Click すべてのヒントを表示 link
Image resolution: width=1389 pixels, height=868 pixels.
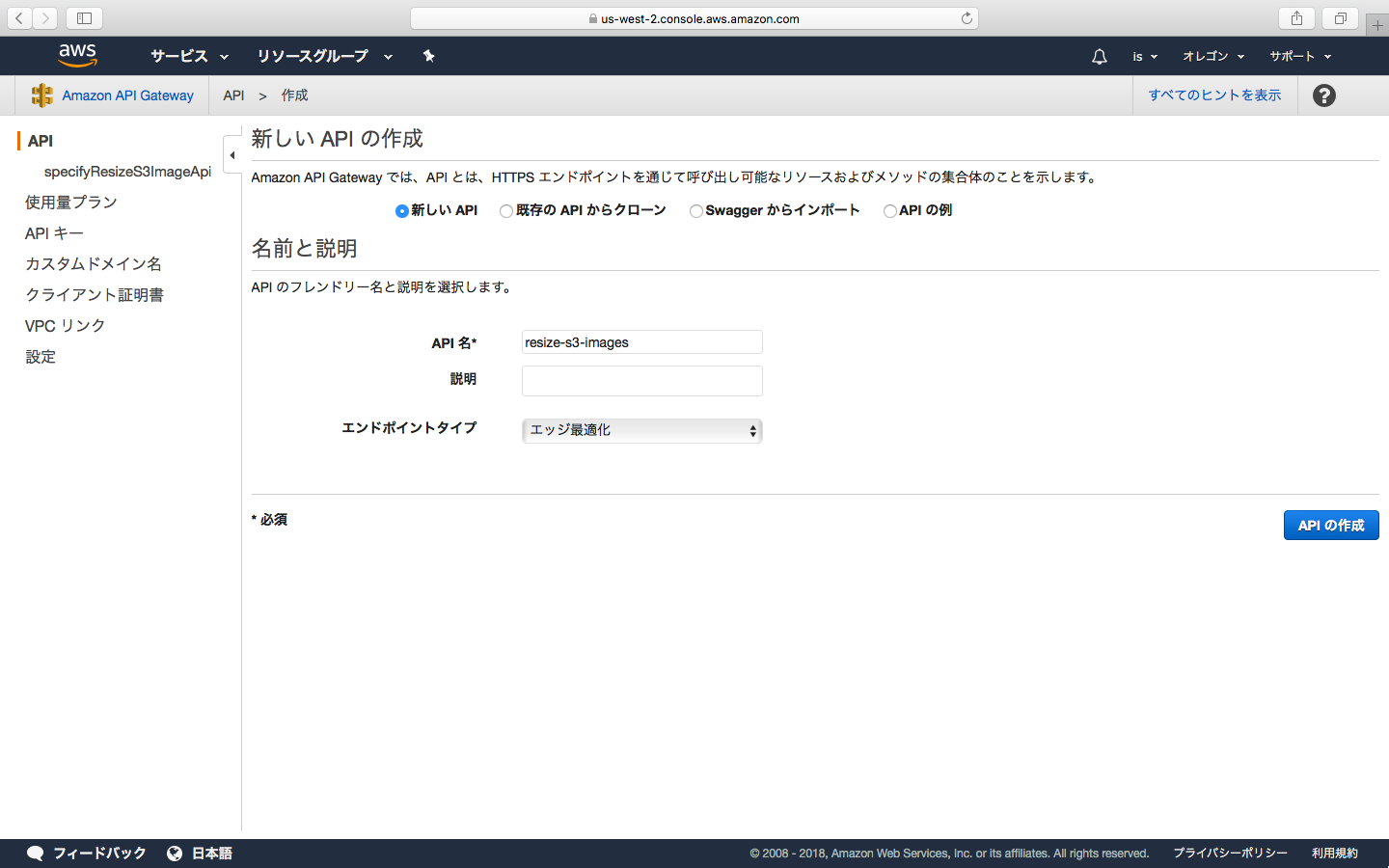coord(1214,95)
